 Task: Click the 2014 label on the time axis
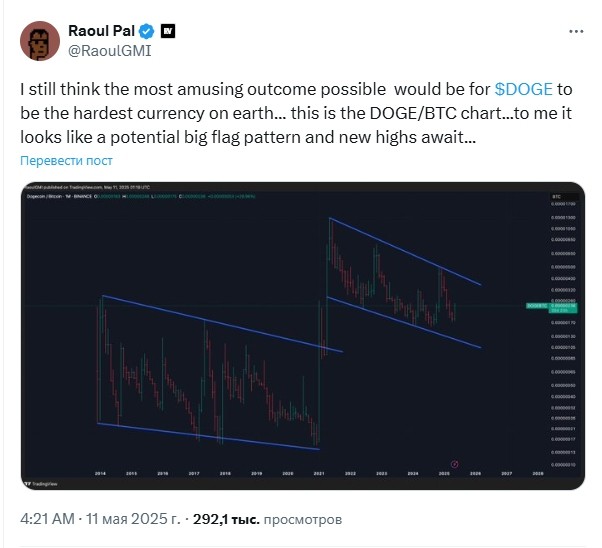[x=100, y=471]
